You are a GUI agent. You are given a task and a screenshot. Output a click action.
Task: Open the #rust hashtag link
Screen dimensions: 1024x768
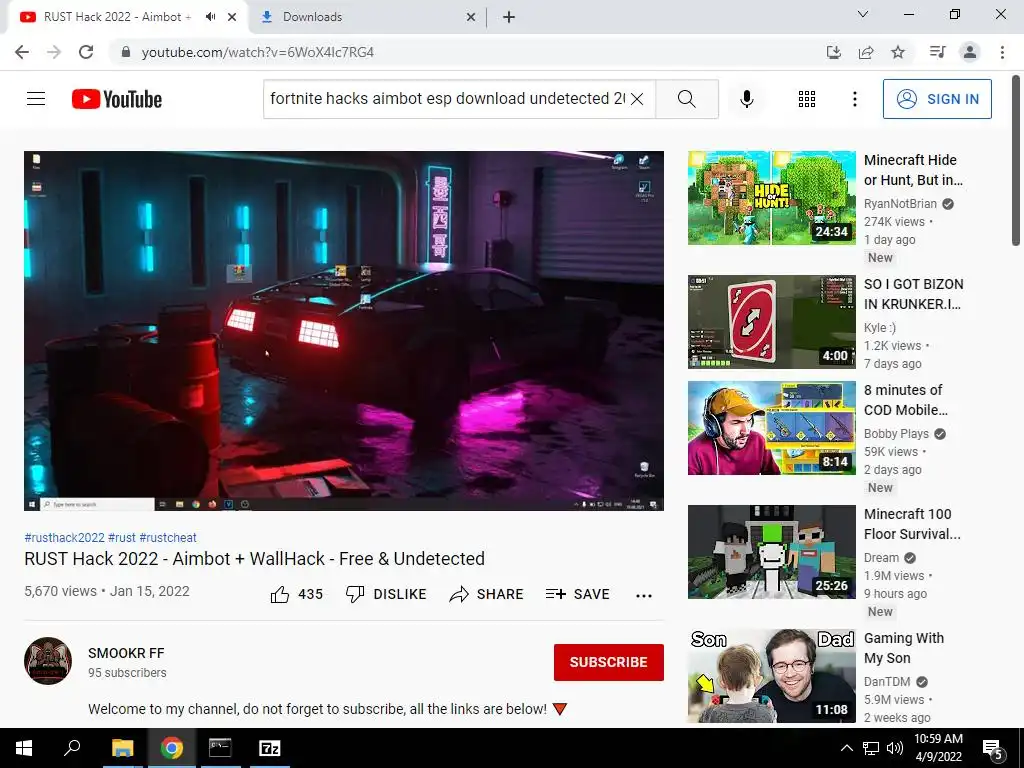121,537
